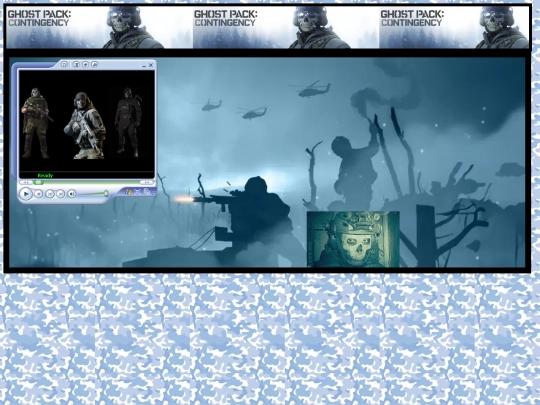Toggle full screen icon in media player
The height and width of the screenshot is (405, 540).
coord(138,191)
